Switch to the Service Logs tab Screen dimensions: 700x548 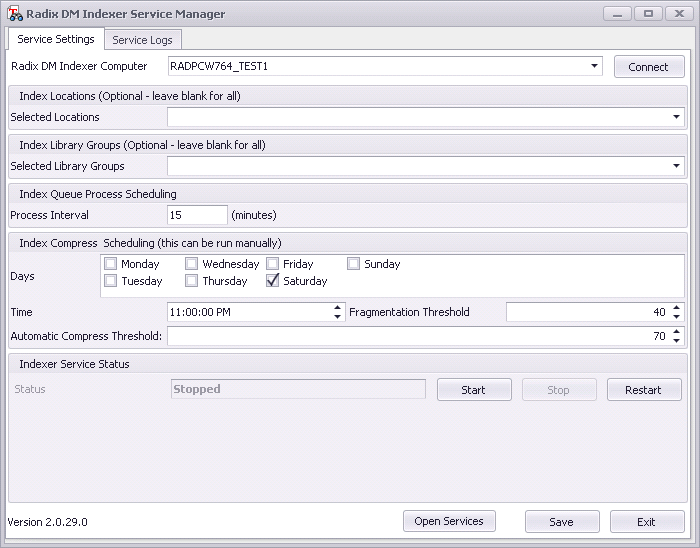coord(142,40)
